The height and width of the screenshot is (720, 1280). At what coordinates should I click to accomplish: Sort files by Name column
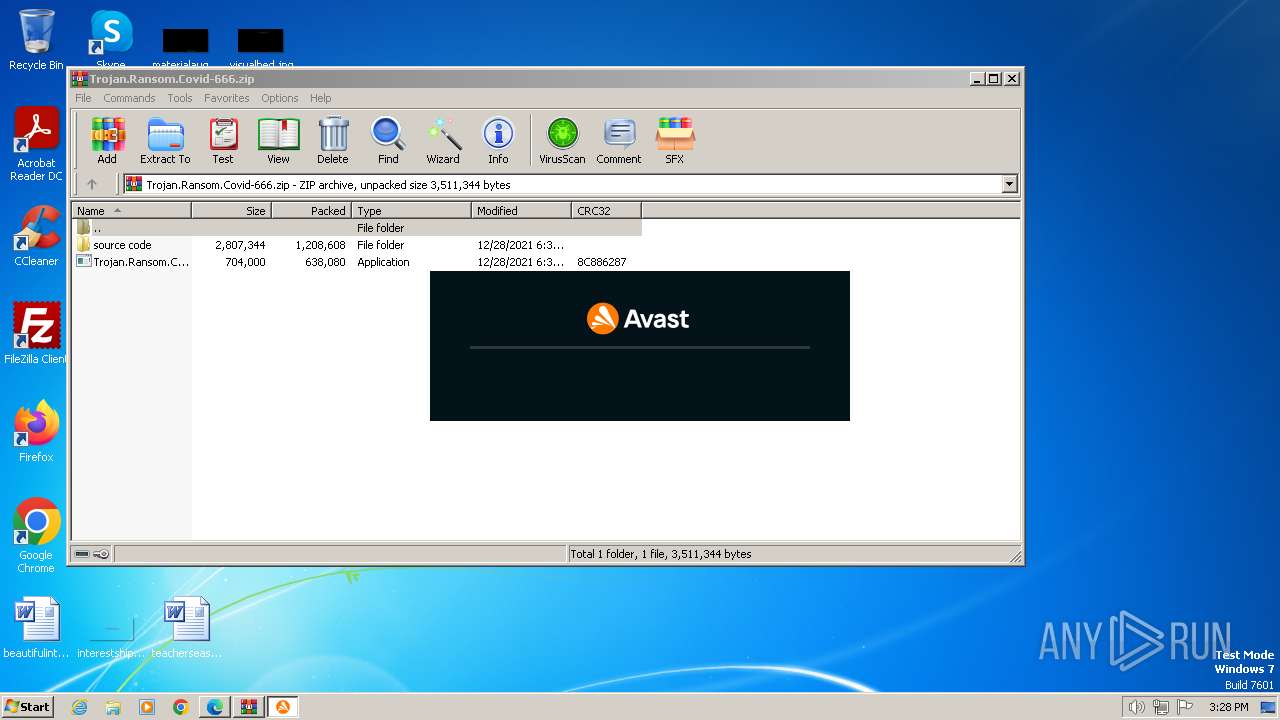131,211
